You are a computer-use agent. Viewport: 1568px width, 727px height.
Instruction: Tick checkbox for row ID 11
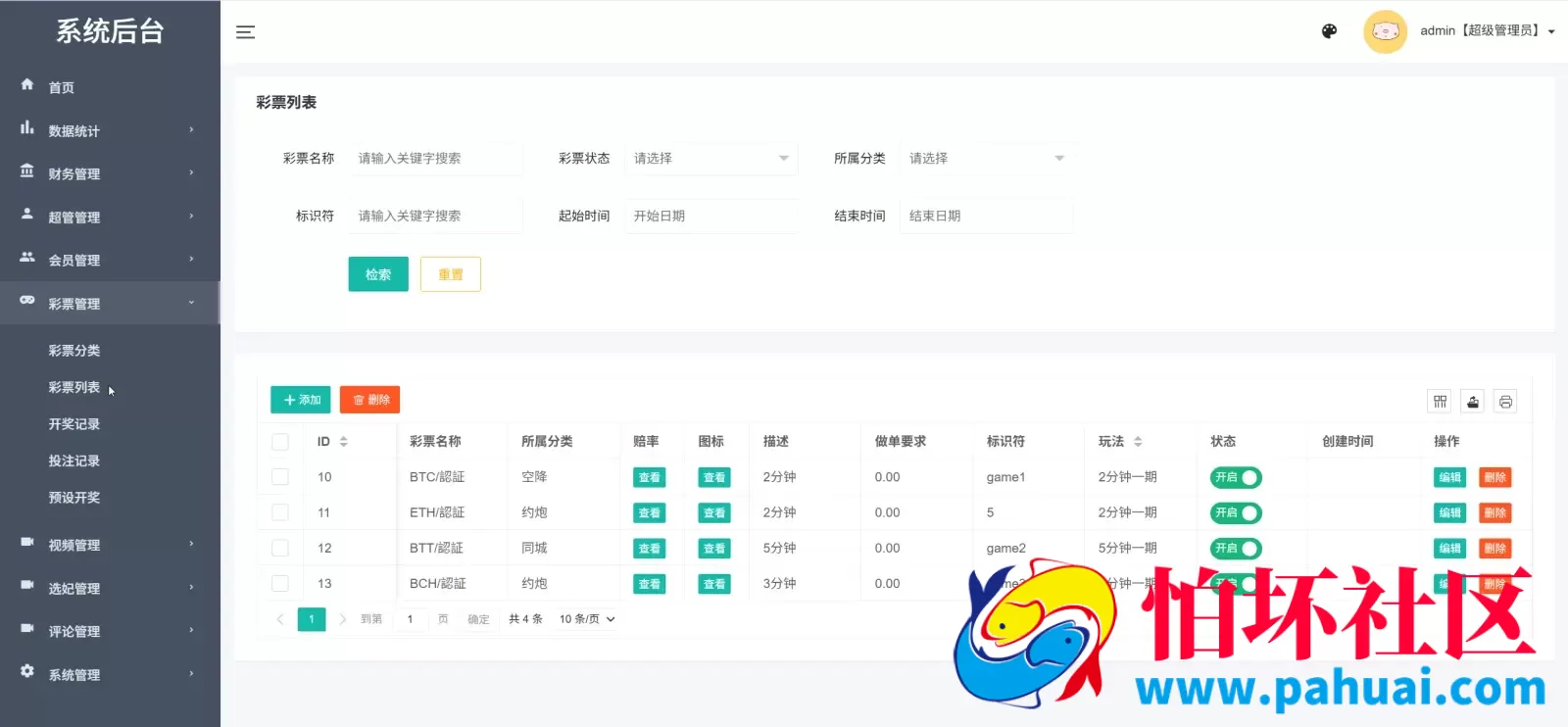tap(280, 512)
